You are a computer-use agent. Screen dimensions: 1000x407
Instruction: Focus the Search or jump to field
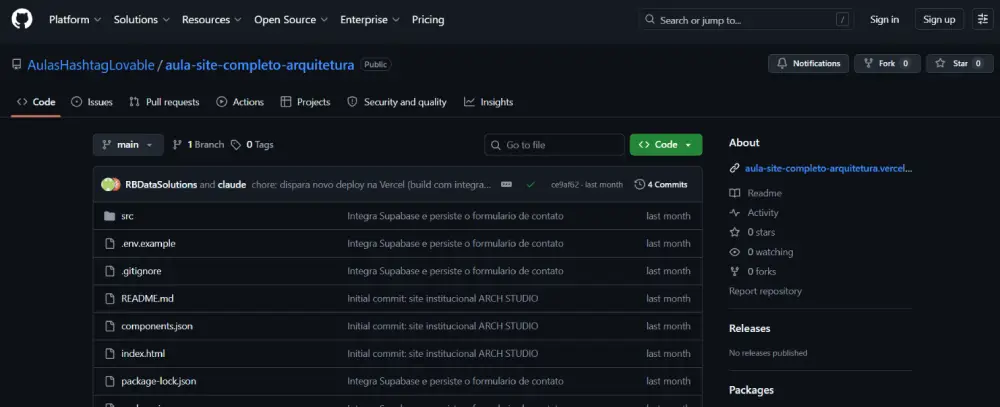[x=746, y=20]
